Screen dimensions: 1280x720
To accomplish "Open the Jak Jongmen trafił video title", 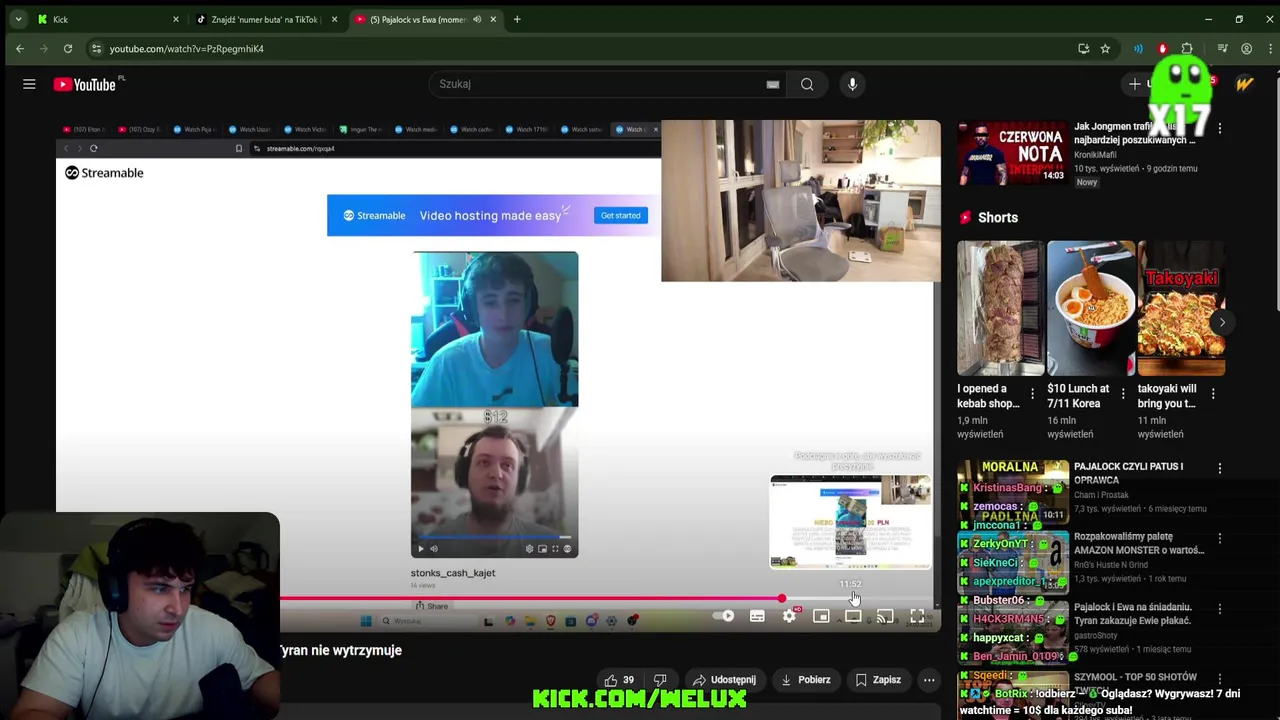I will click(1135, 134).
